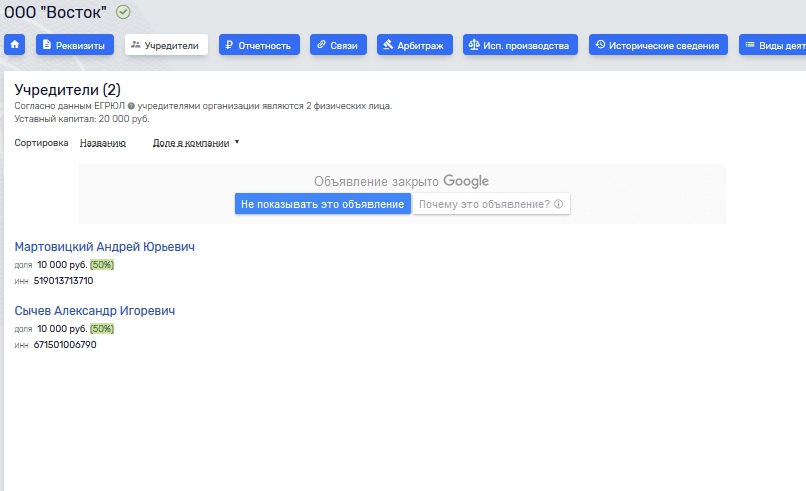Open the home icon button
Viewport: 806px width, 491px height.
[14, 45]
